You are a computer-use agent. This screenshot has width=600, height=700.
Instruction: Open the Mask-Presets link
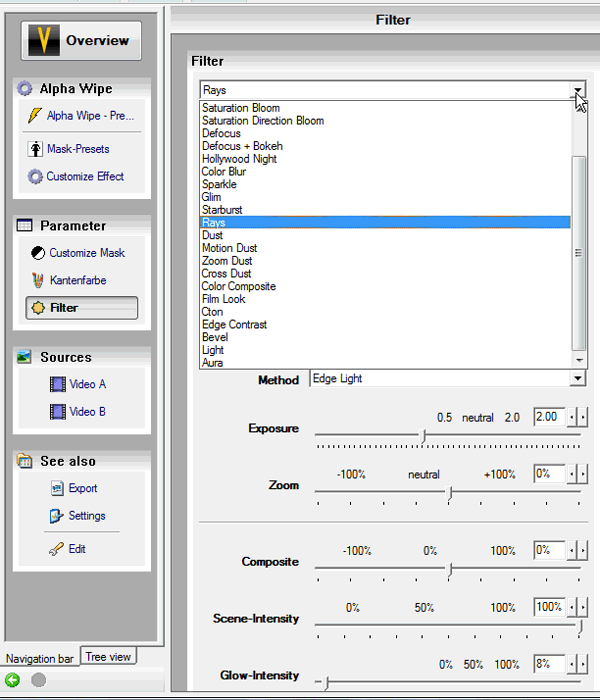(x=78, y=149)
